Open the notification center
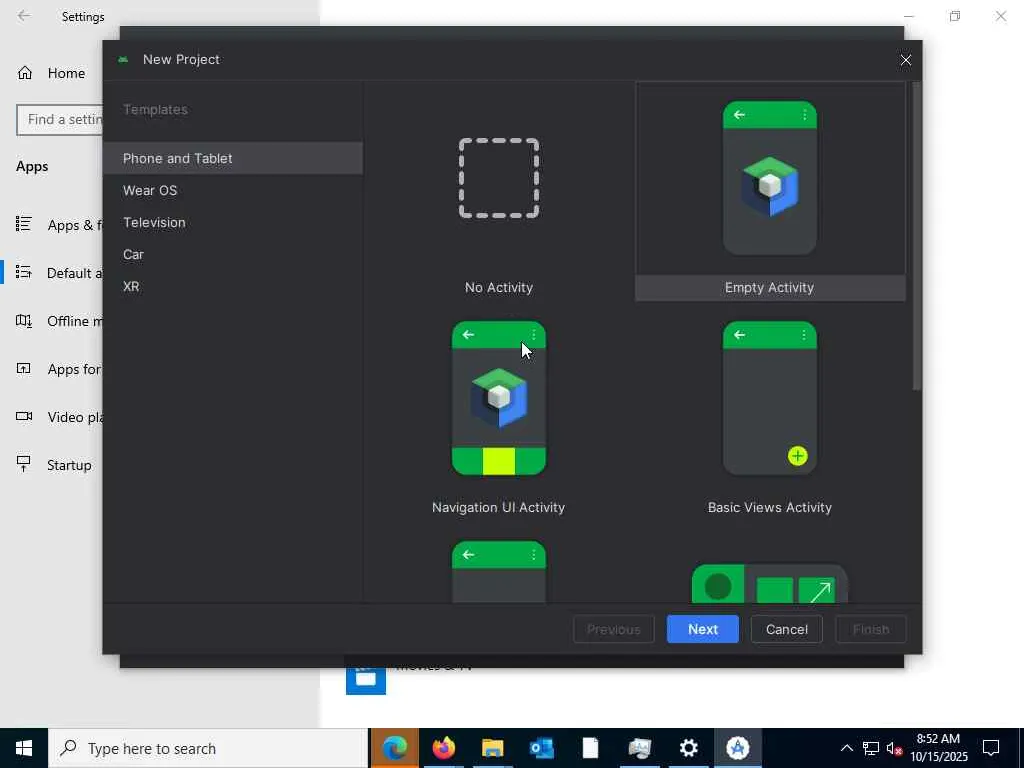This screenshot has height=768, width=1024. click(991, 748)
